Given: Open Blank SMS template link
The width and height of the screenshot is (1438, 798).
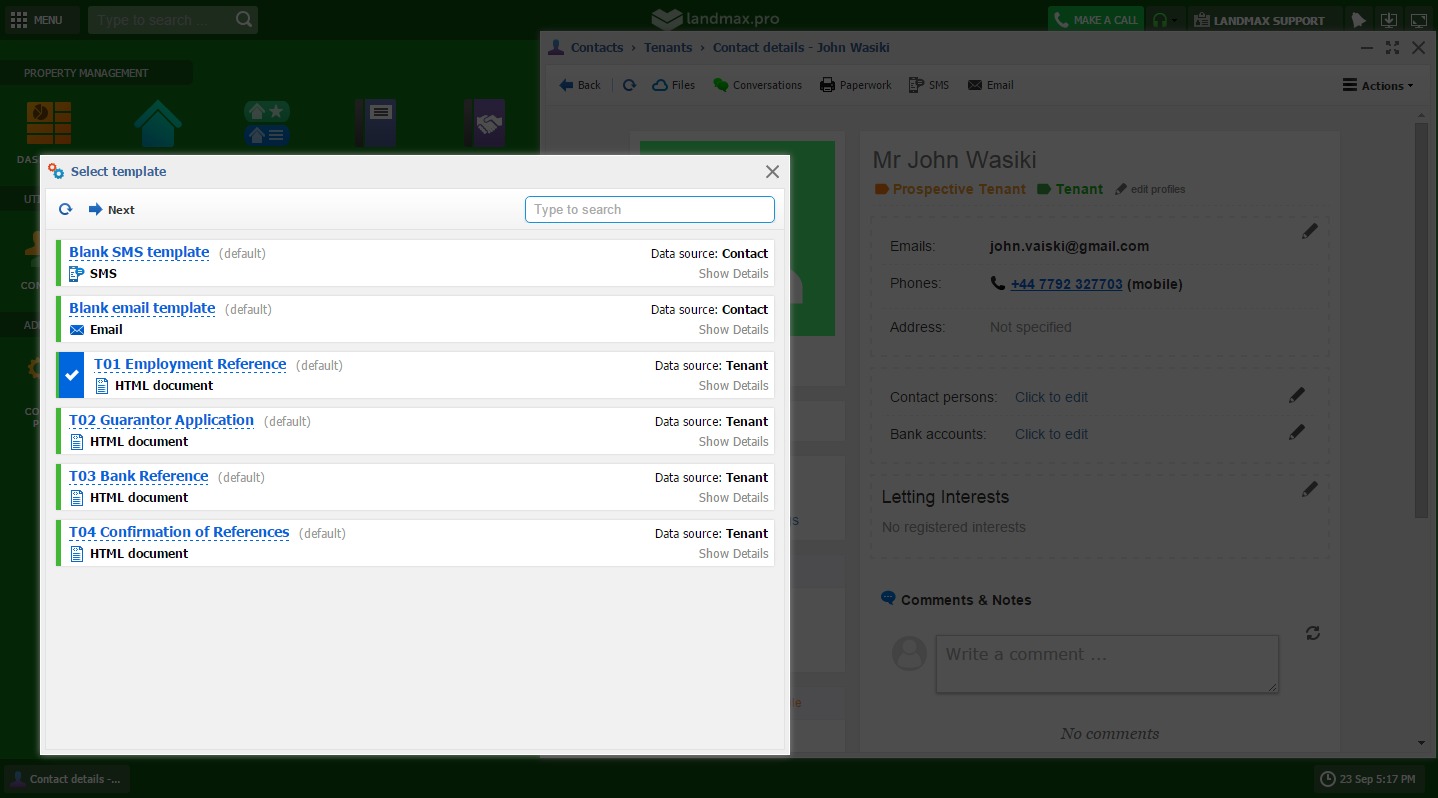Looking at the screenshot, I should [139, 253].
